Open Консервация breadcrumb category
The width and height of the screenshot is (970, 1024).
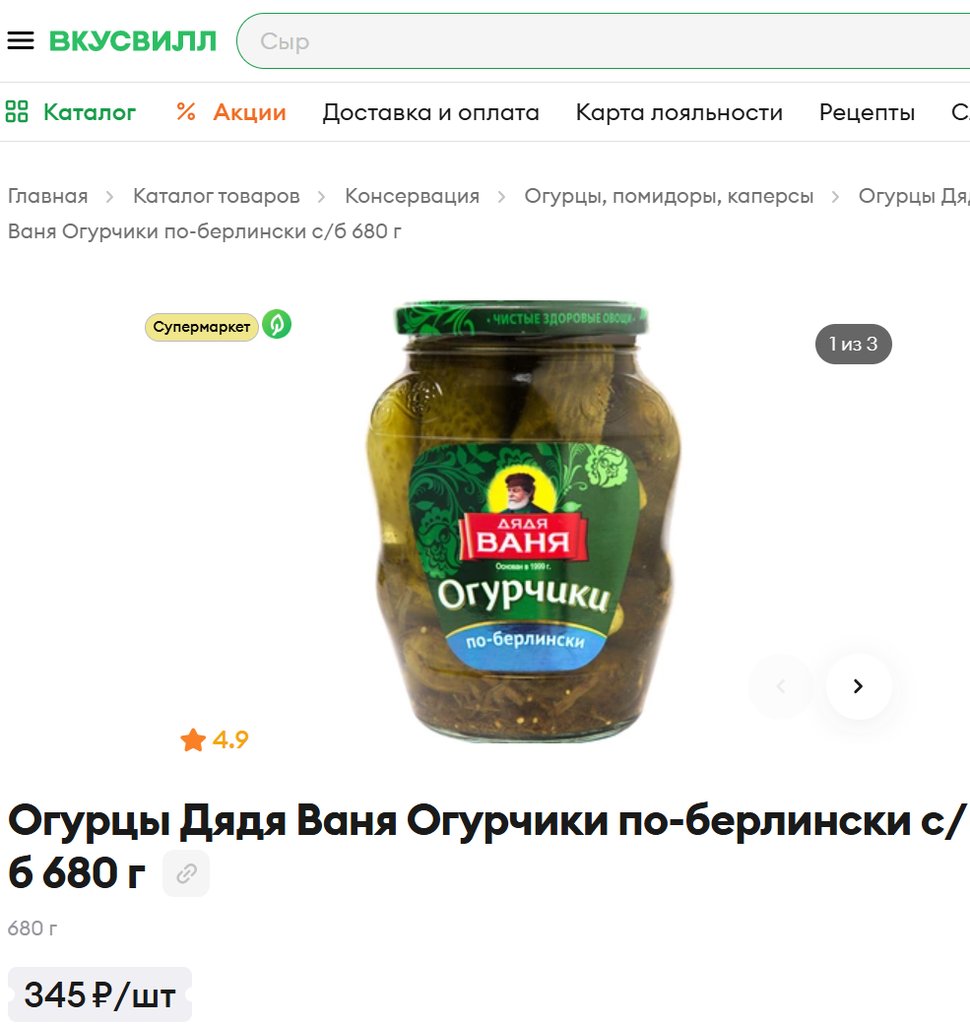tap(412, 196)
